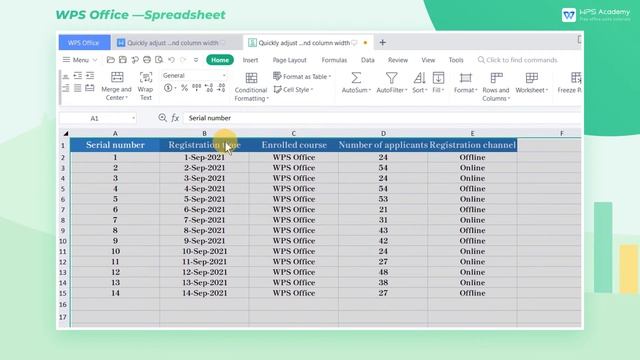Select all cells with the corner triangle
640x360 pixels.
point(65,133)
